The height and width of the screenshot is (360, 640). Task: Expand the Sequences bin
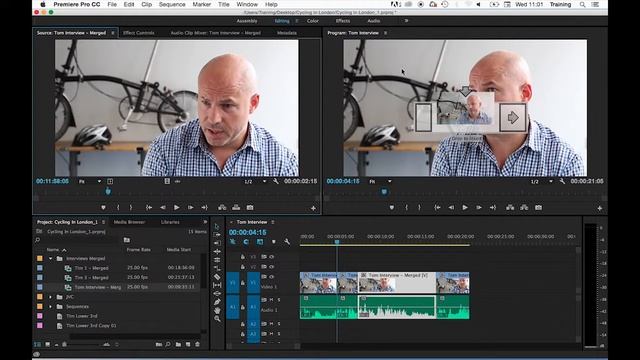coord(51,307)
